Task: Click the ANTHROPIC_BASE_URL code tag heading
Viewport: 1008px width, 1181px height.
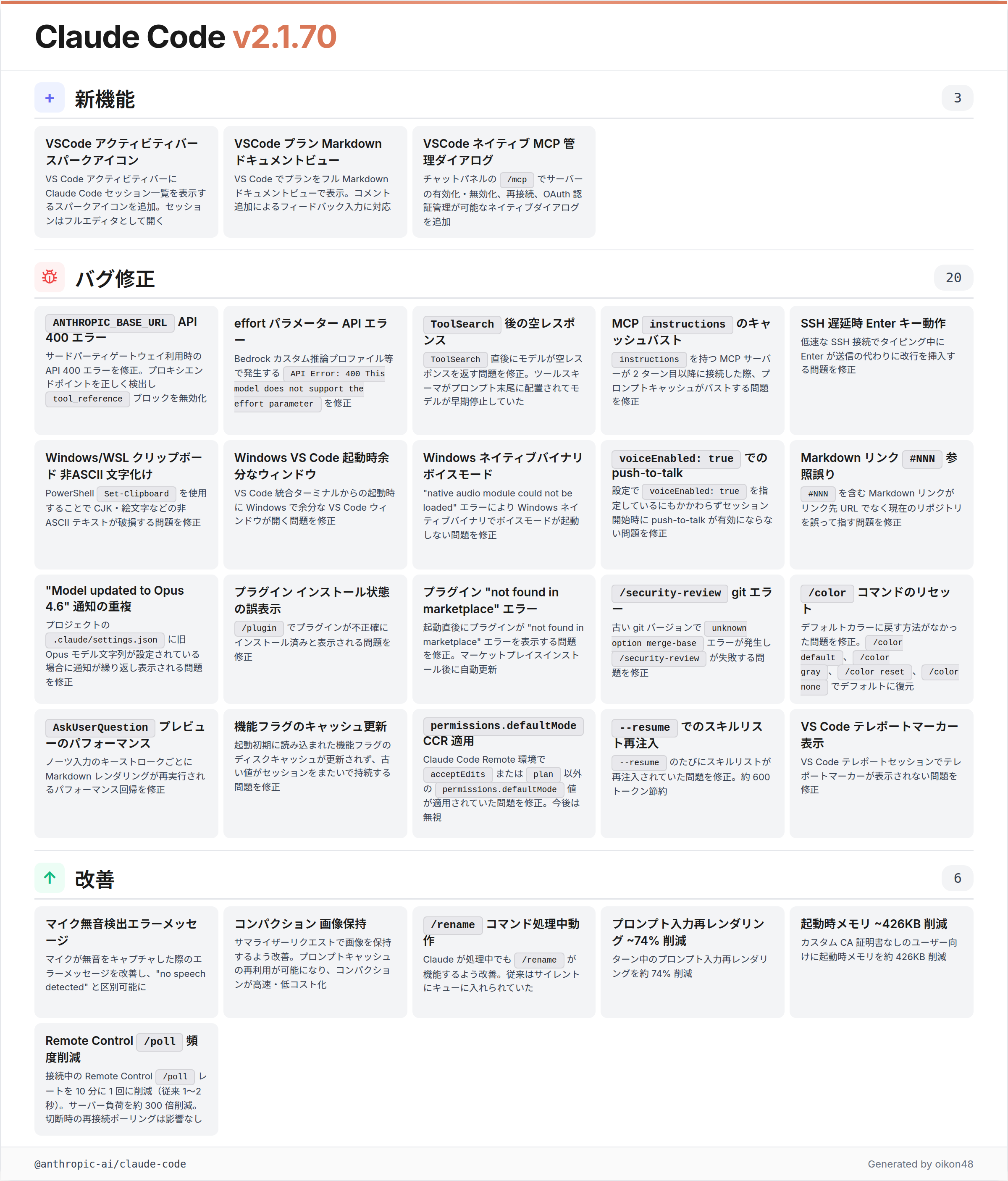Action: (110, 323)
